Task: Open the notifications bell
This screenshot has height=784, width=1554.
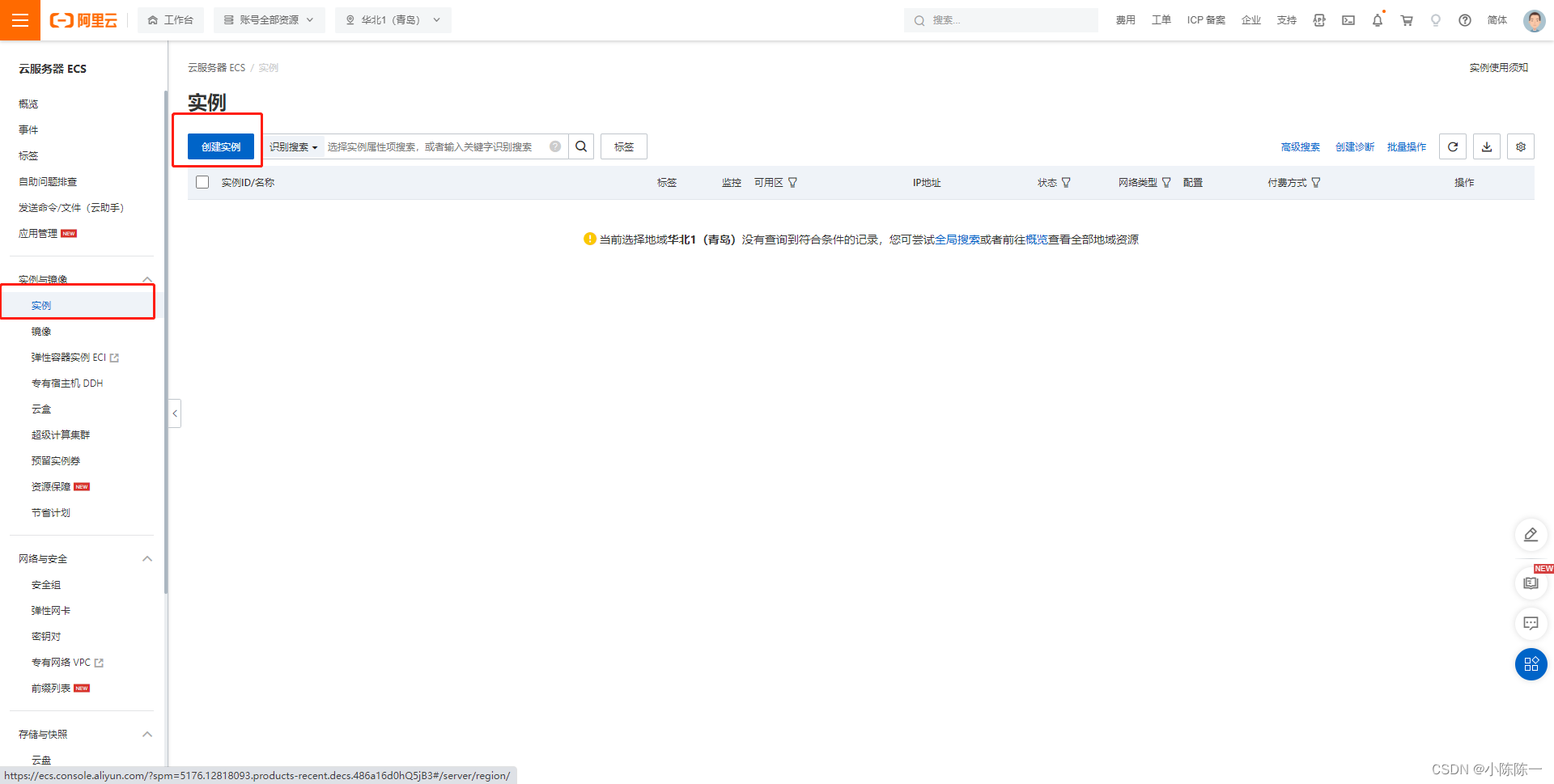Action: coord(1378,20)
